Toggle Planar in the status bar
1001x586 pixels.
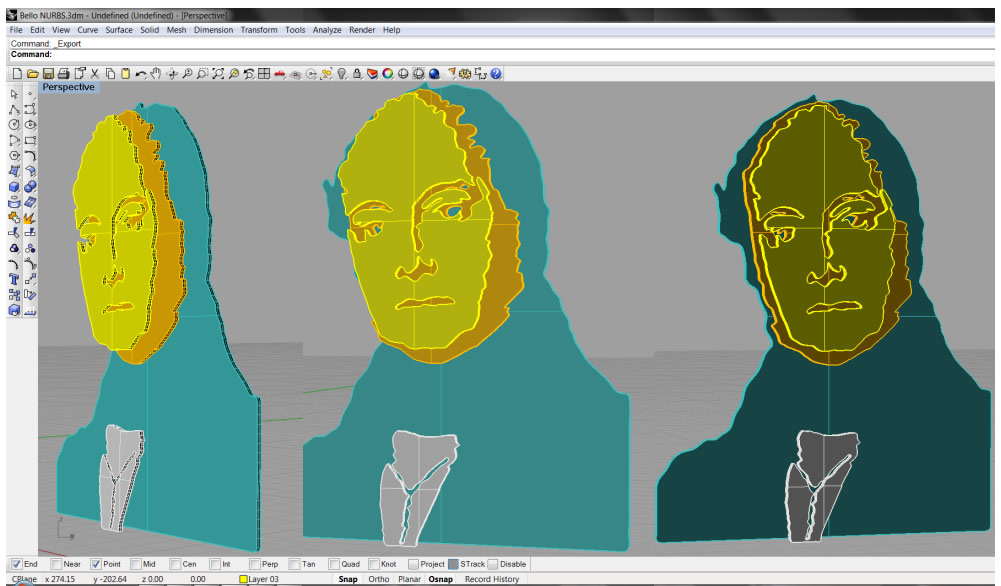pos(409,580)
